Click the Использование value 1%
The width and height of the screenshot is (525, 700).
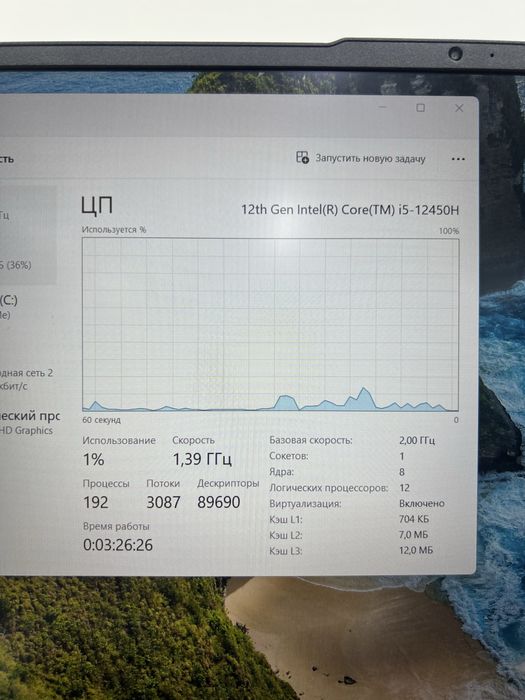click(x=94, y=459)
